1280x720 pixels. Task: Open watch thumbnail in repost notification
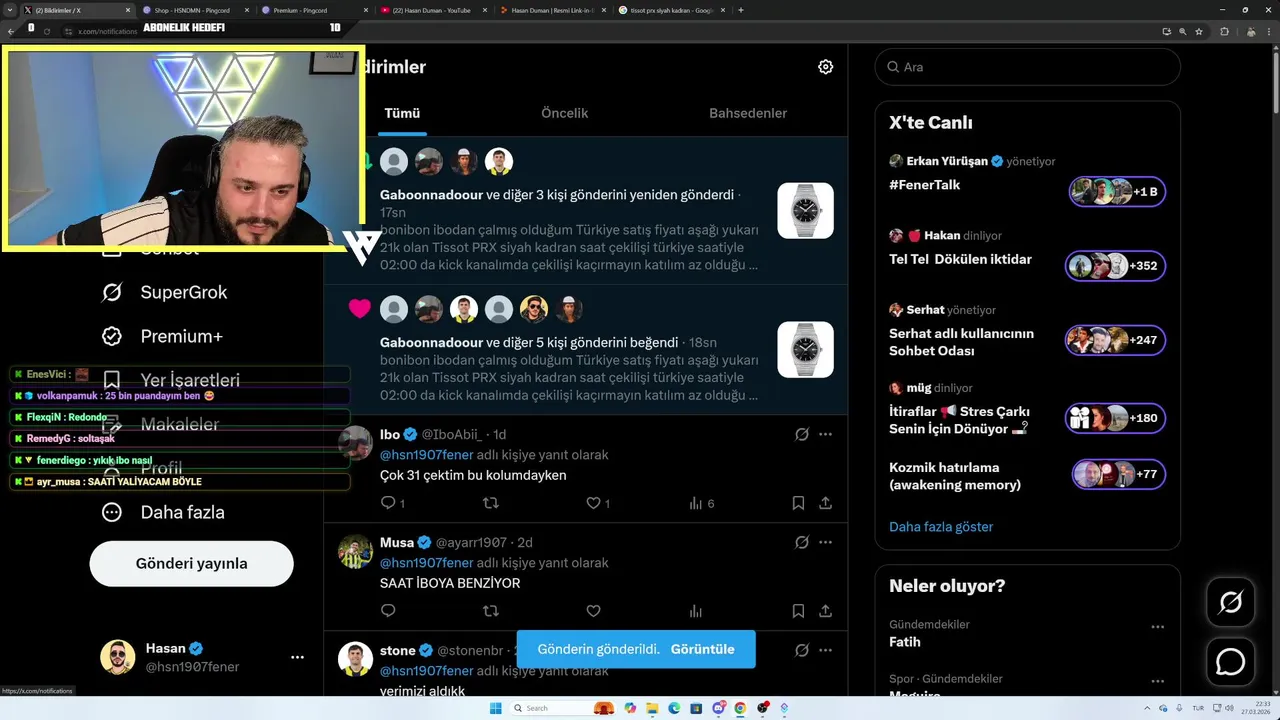(805, 210)
